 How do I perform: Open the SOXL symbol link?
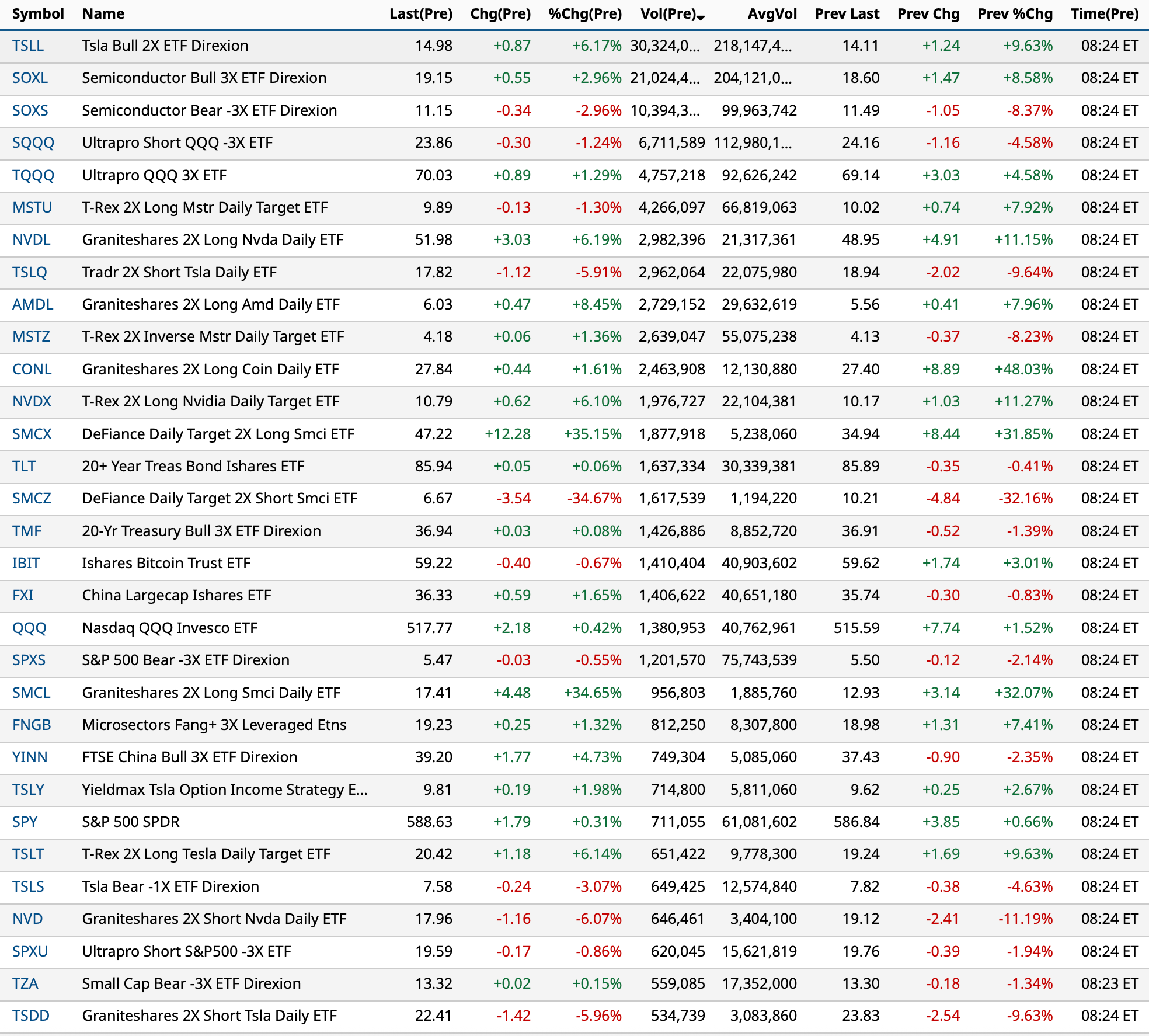[30, 78]
